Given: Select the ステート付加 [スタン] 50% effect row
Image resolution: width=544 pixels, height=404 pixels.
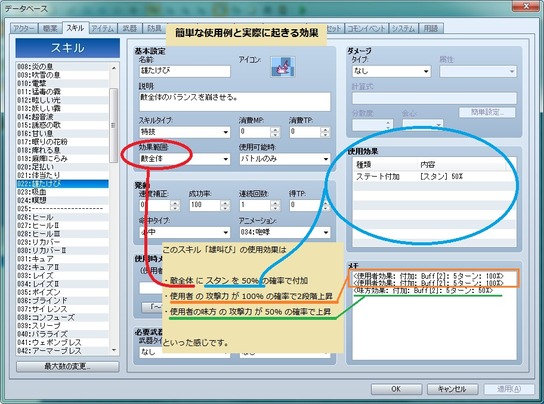Looking at the screenshot, I should point(434,176).
